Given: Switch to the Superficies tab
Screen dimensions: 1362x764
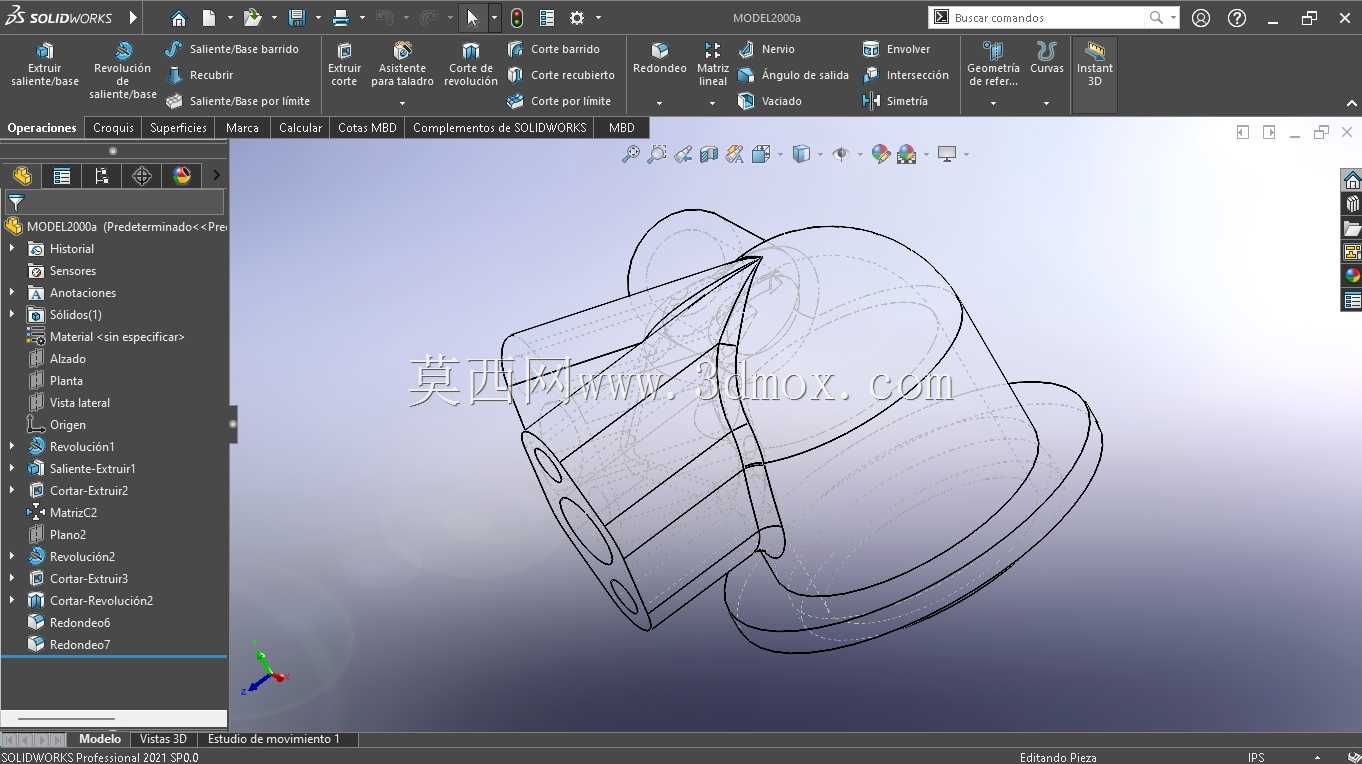Looking at the screenshot, I should [x=178, y=127].
